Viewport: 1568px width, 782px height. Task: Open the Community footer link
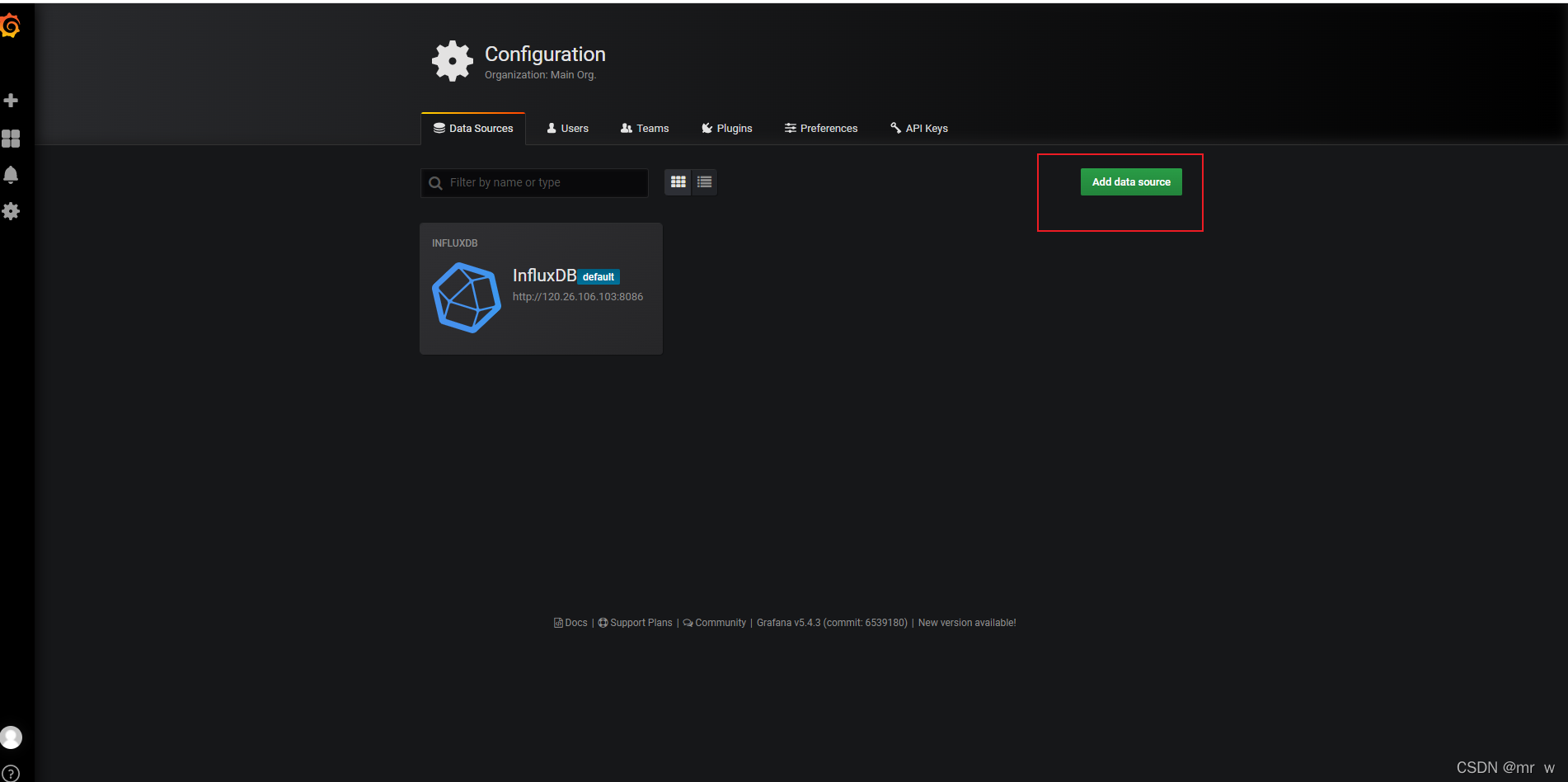(715, 623)
